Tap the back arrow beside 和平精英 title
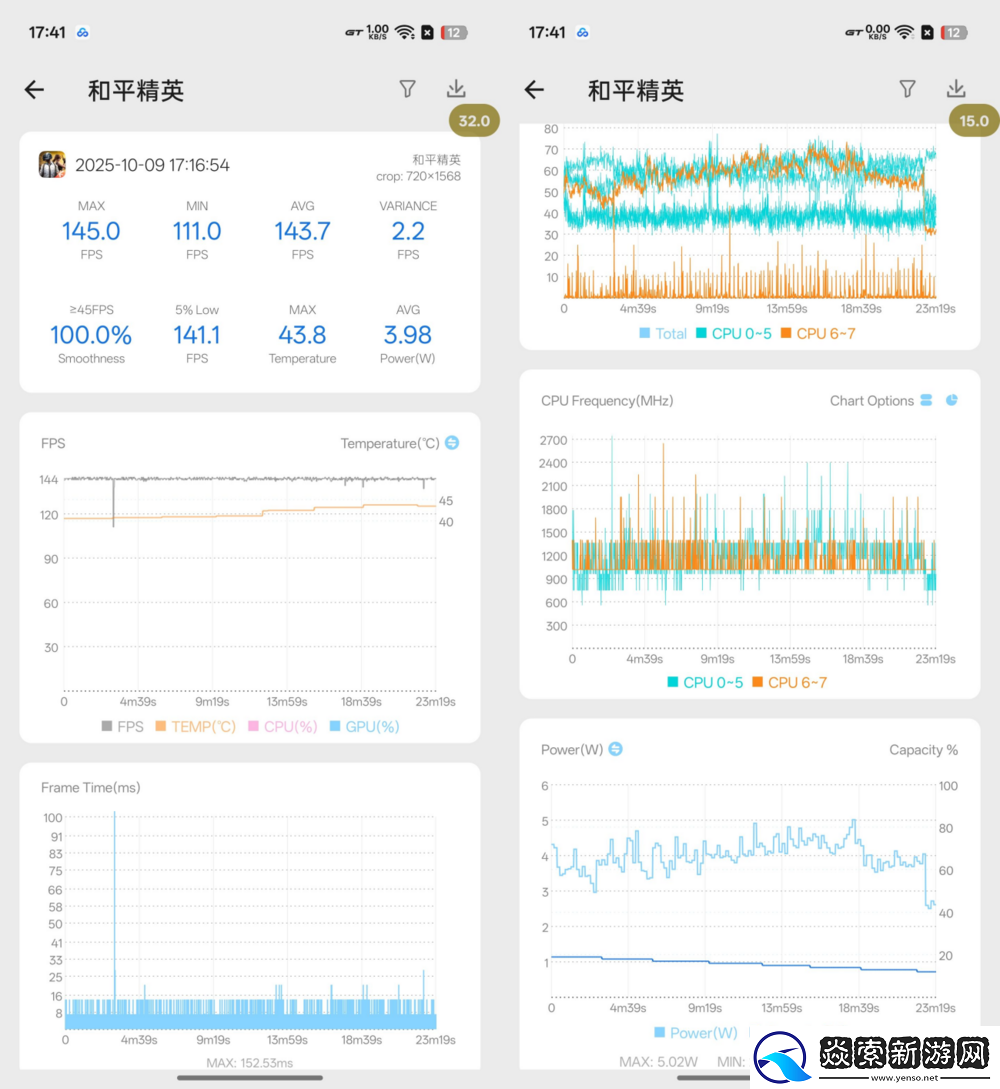The width and height of the screenshot is (1000, 1089). coord(34,90)
